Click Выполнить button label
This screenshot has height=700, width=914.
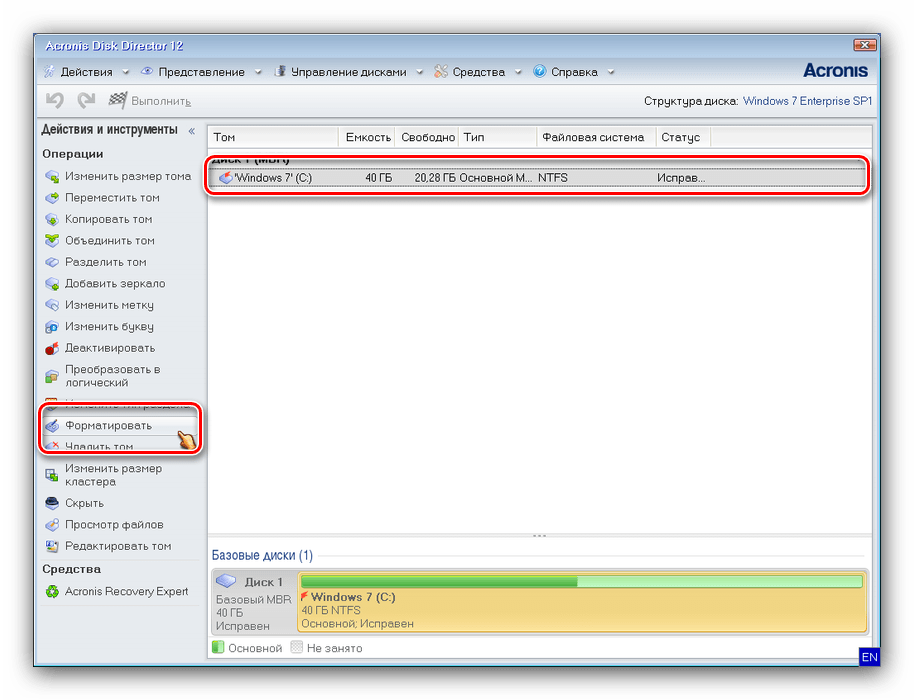coord(161,101)
